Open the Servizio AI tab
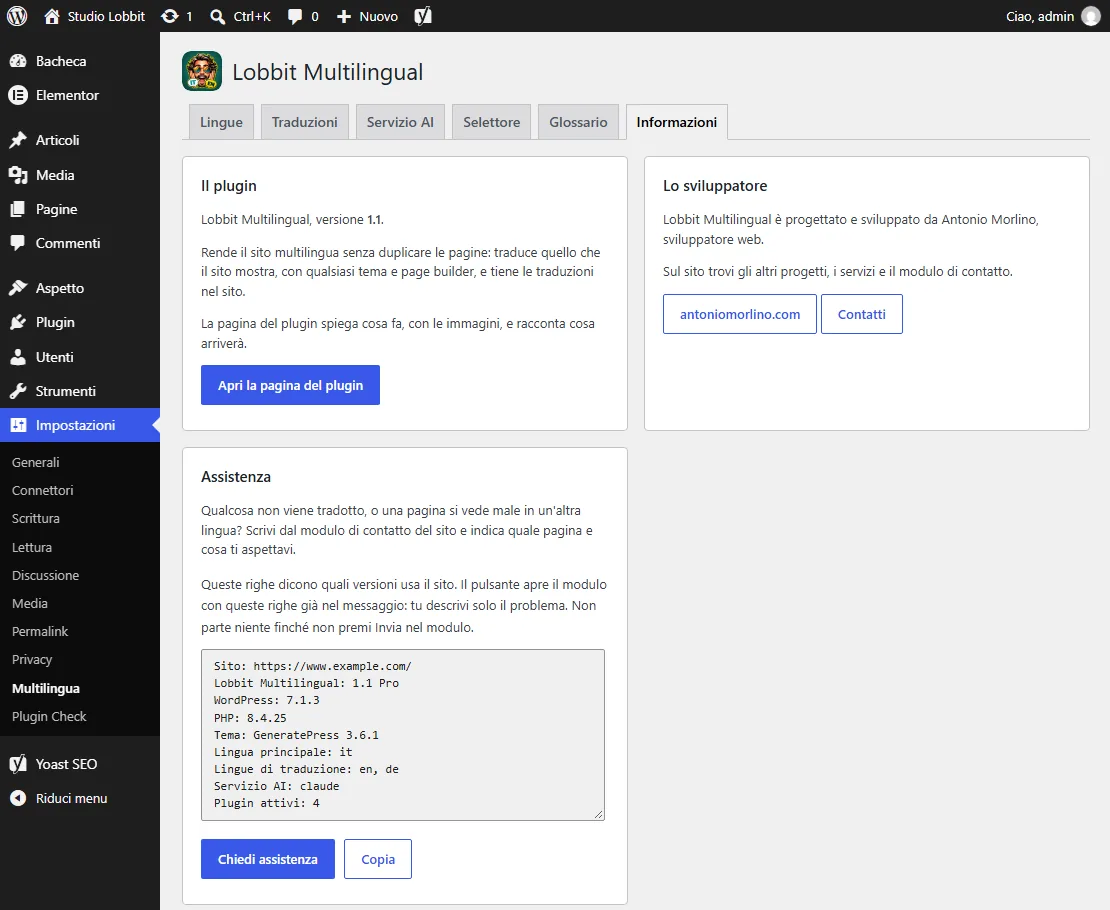The width and height of the screenshot is (1110, 910). tap(400, 122)
